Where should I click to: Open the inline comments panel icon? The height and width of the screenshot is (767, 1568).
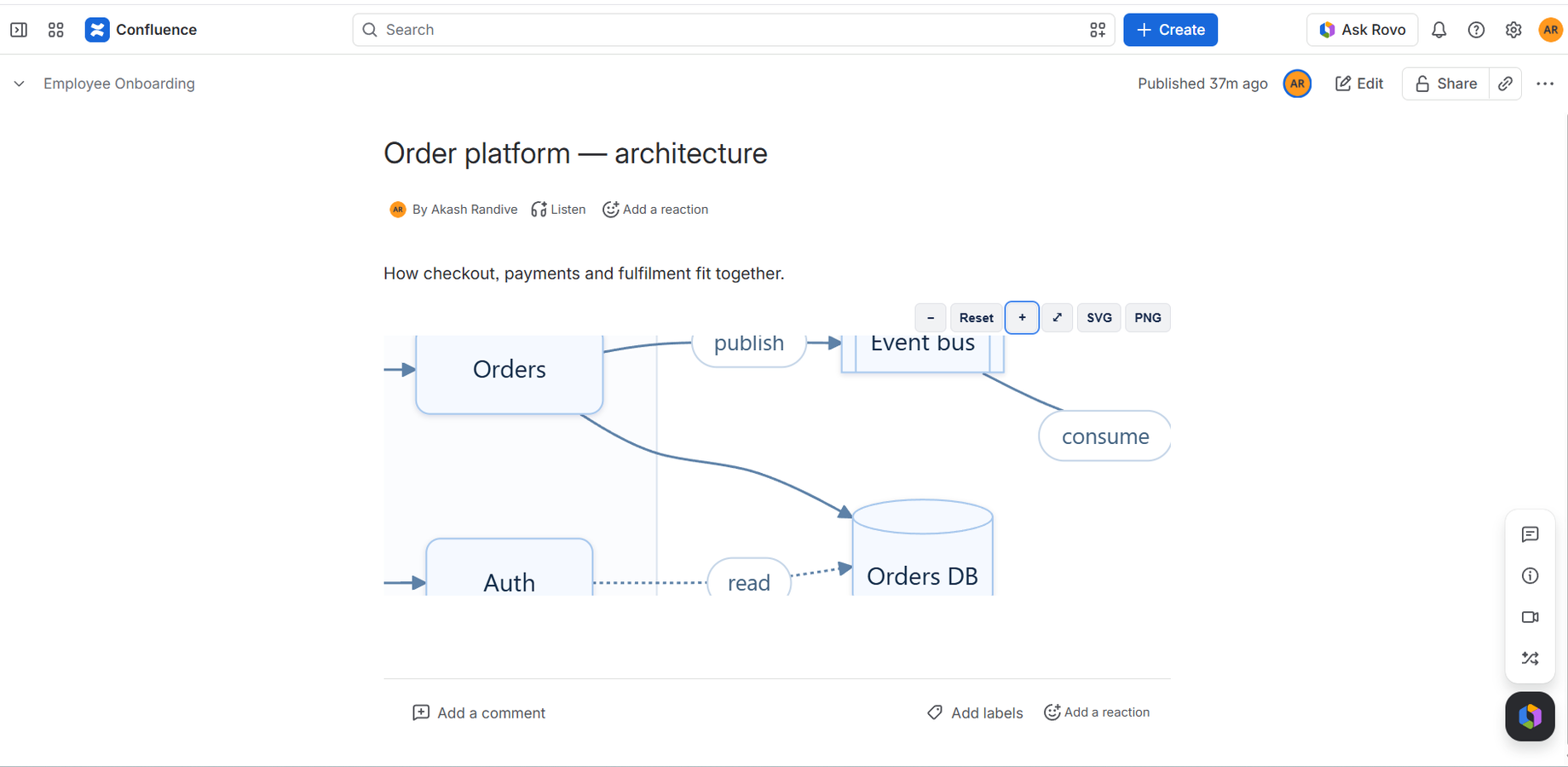(1531, 534)
